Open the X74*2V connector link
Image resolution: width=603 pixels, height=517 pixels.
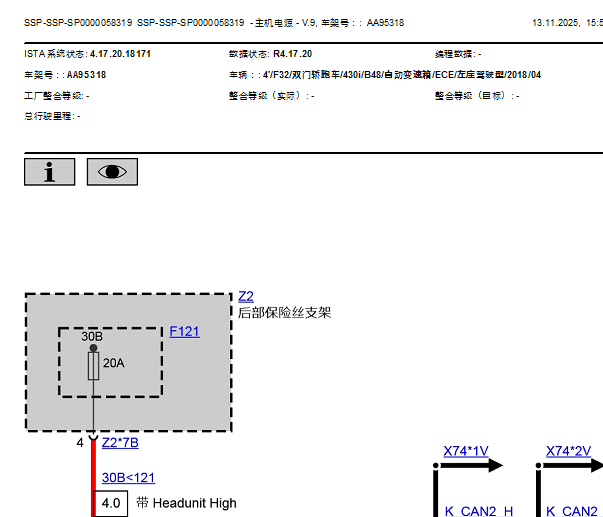click(x=568, y=451)
